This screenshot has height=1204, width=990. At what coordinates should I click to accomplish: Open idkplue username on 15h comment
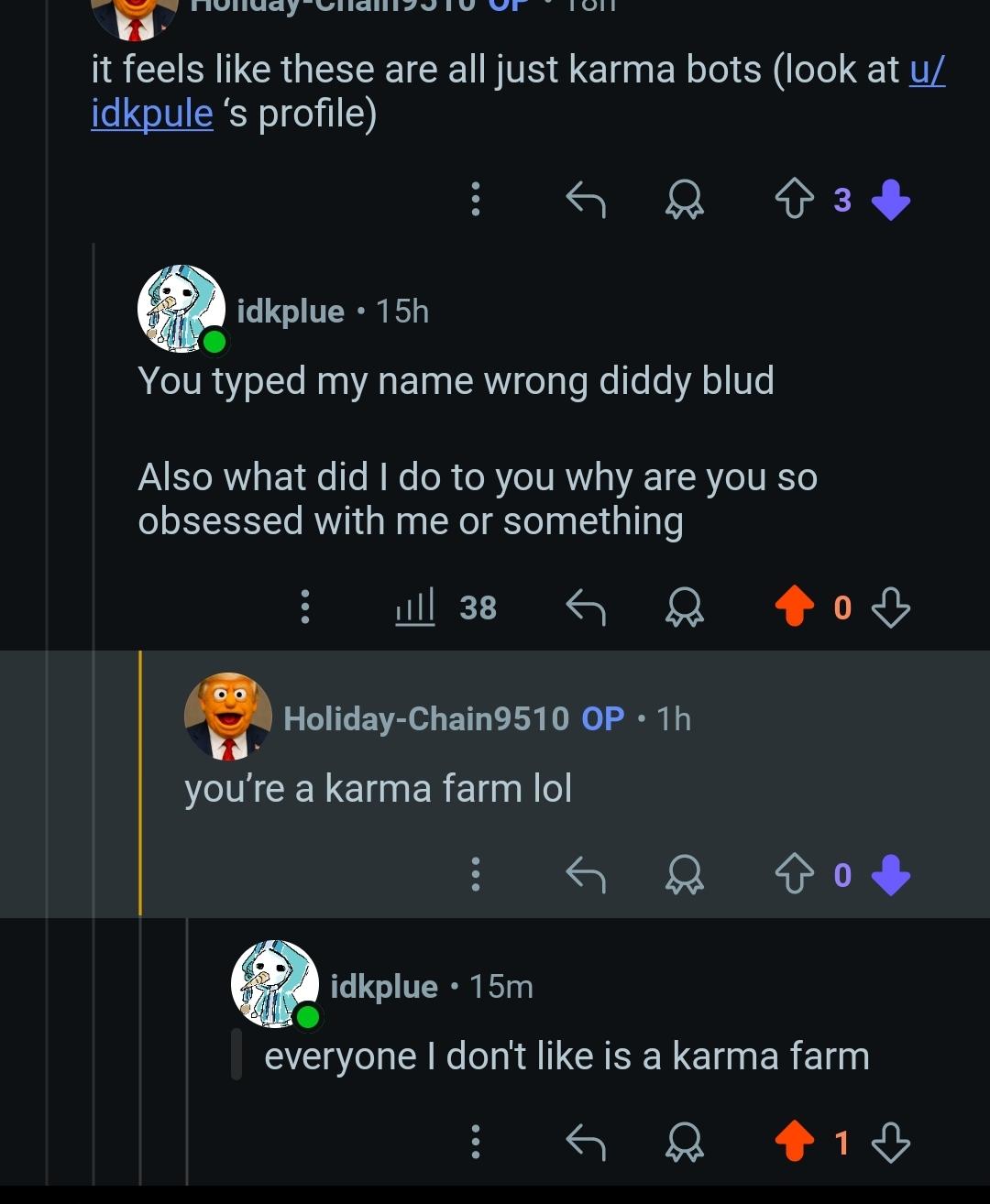pos(291,312)
